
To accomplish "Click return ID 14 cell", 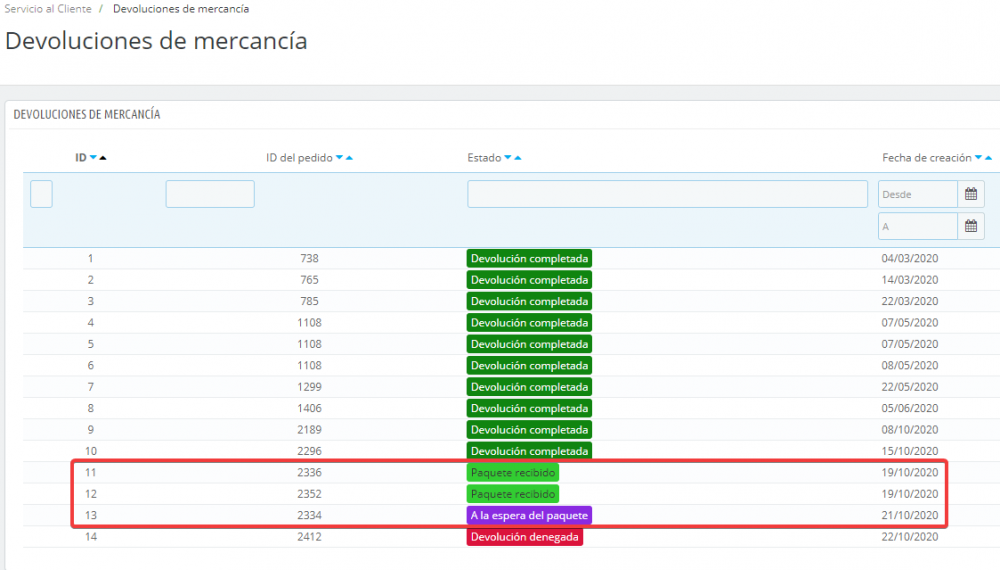I will [x=91, y=537].
